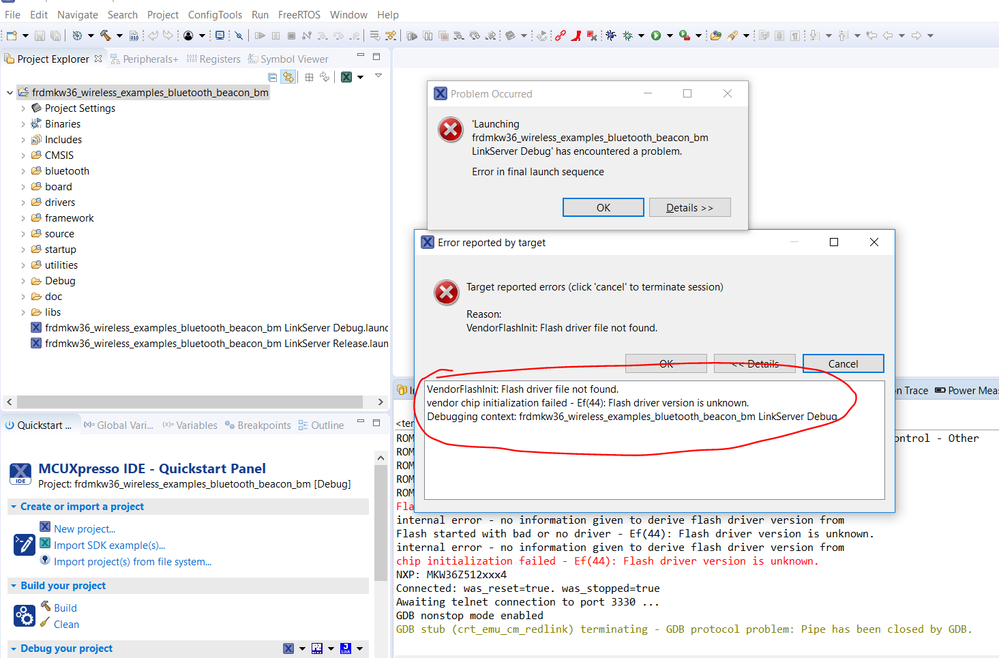Expand the Project Settings tree node
999x658 pixels.
[23, 108]
